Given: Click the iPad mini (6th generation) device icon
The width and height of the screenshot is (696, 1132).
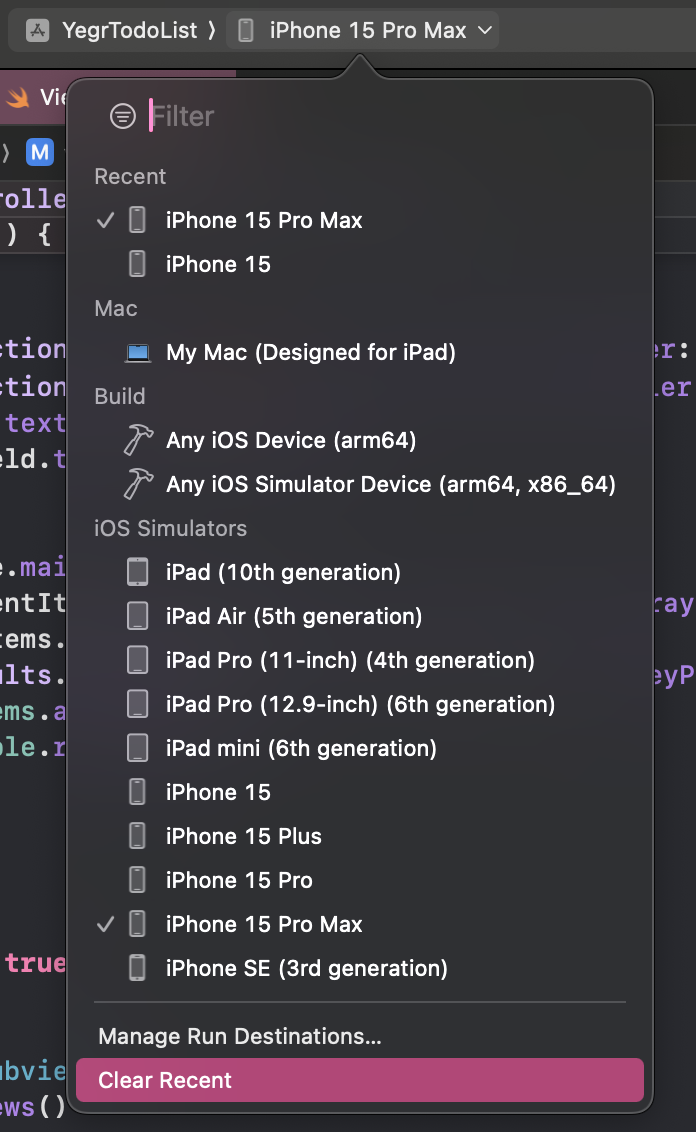Looking at the screenshot, I should click(x=137, y=748).
